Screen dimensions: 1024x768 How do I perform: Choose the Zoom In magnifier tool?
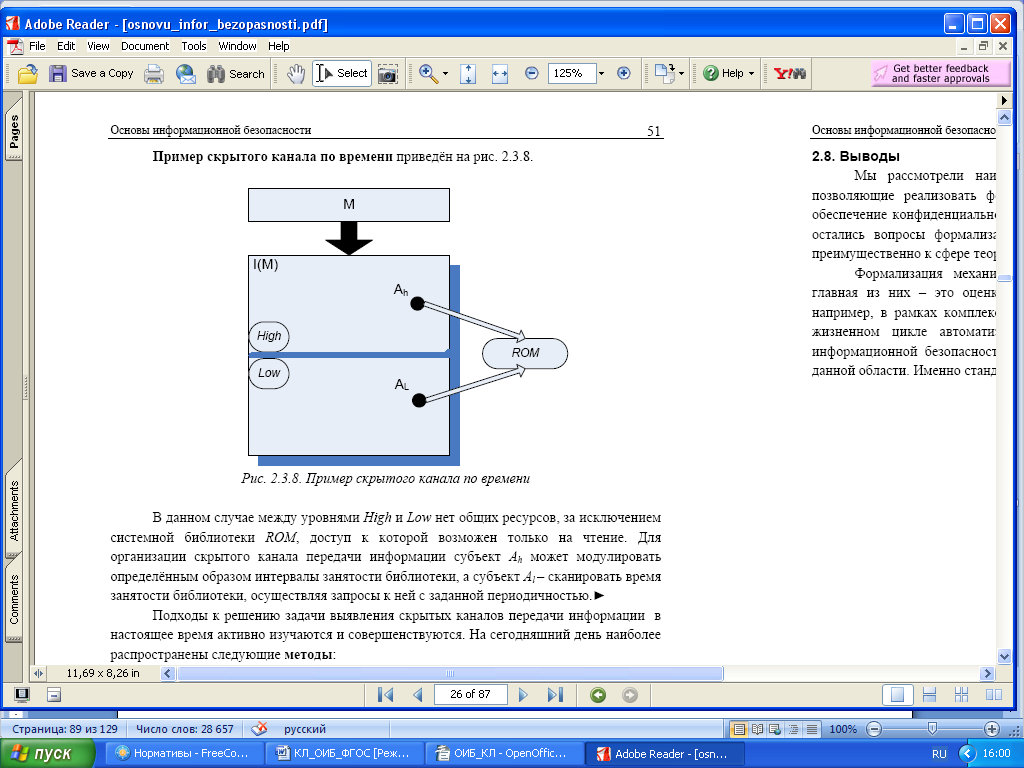tap(428, 74)
